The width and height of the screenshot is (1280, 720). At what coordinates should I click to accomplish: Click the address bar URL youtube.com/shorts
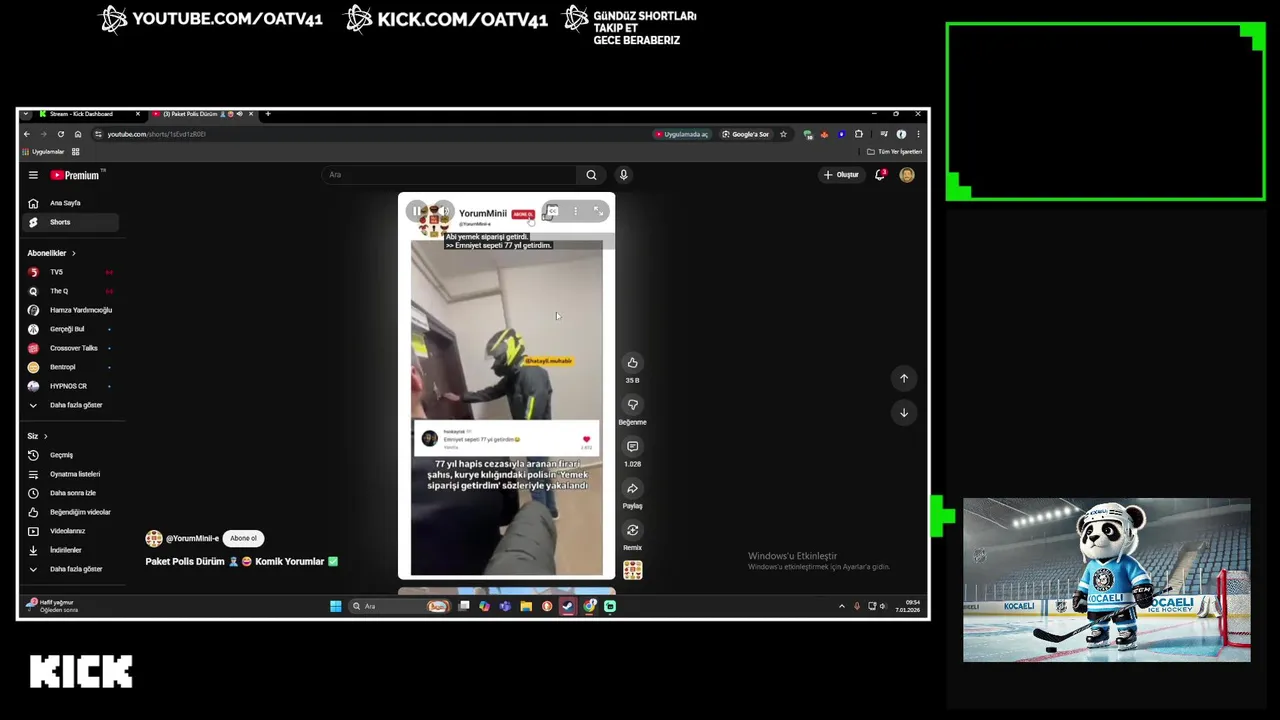[x=156, y=134]
